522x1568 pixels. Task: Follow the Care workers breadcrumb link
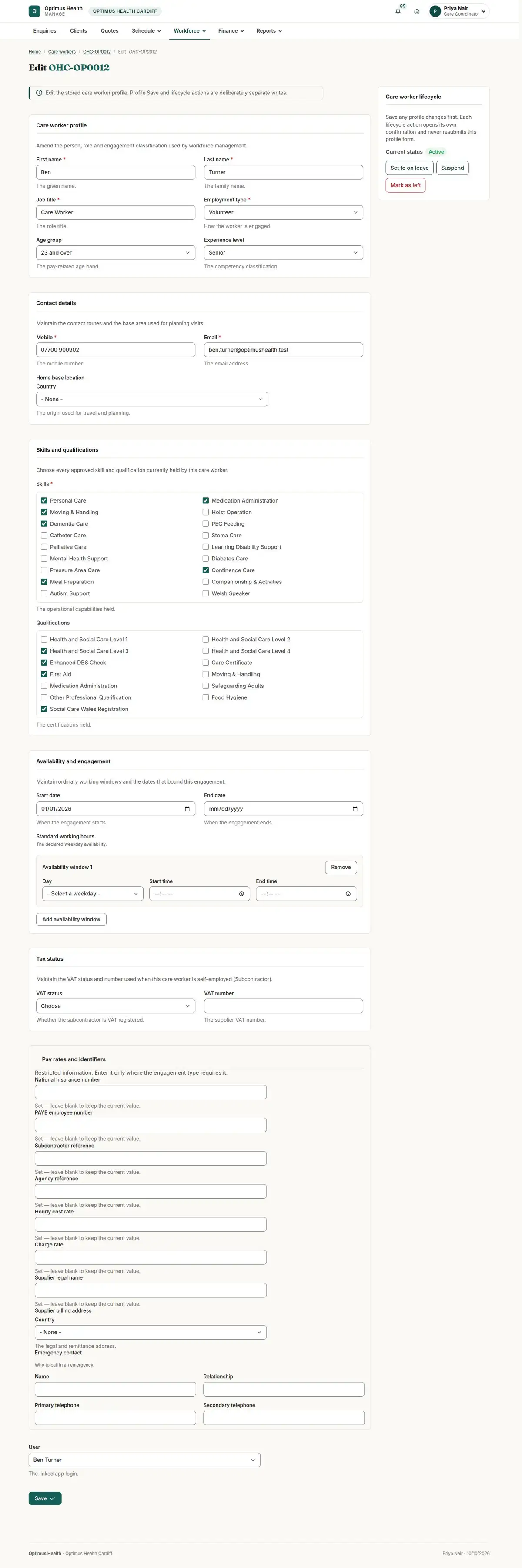[x=62, y=52]
